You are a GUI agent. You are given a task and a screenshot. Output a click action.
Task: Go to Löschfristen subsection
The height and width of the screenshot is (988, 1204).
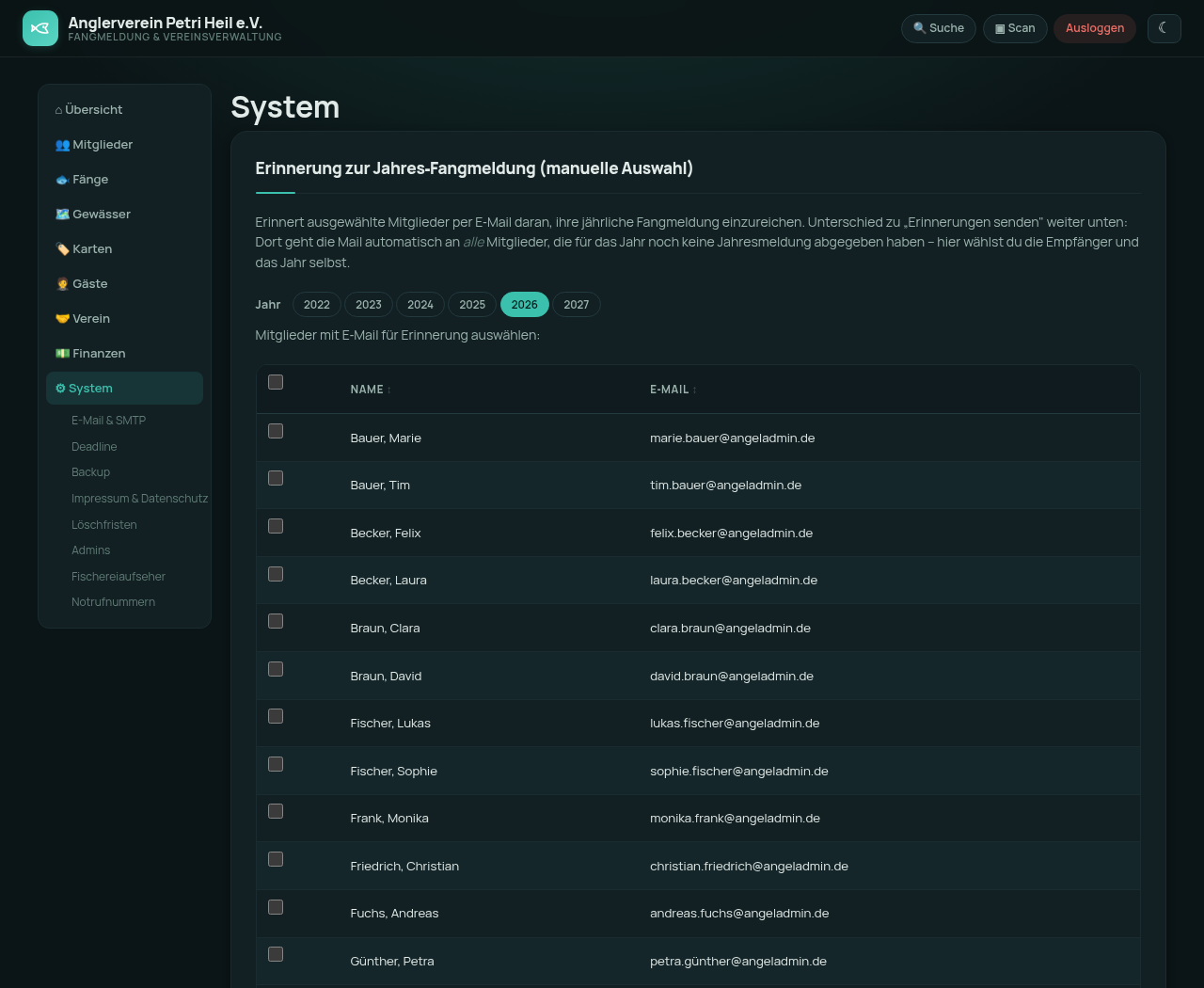pos(104,525)
